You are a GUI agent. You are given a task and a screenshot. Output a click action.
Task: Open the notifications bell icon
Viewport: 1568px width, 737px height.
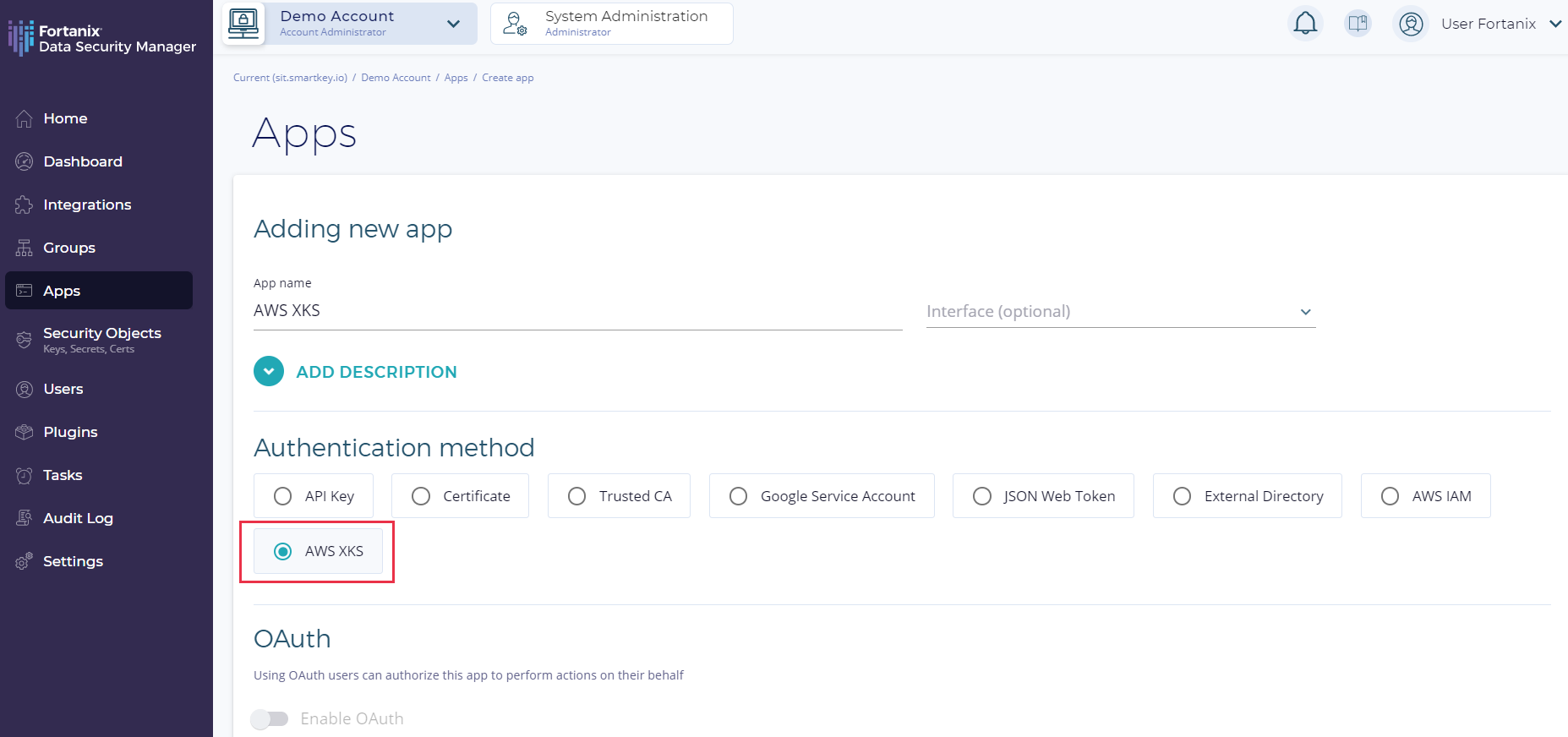(x=1305, y=24)
